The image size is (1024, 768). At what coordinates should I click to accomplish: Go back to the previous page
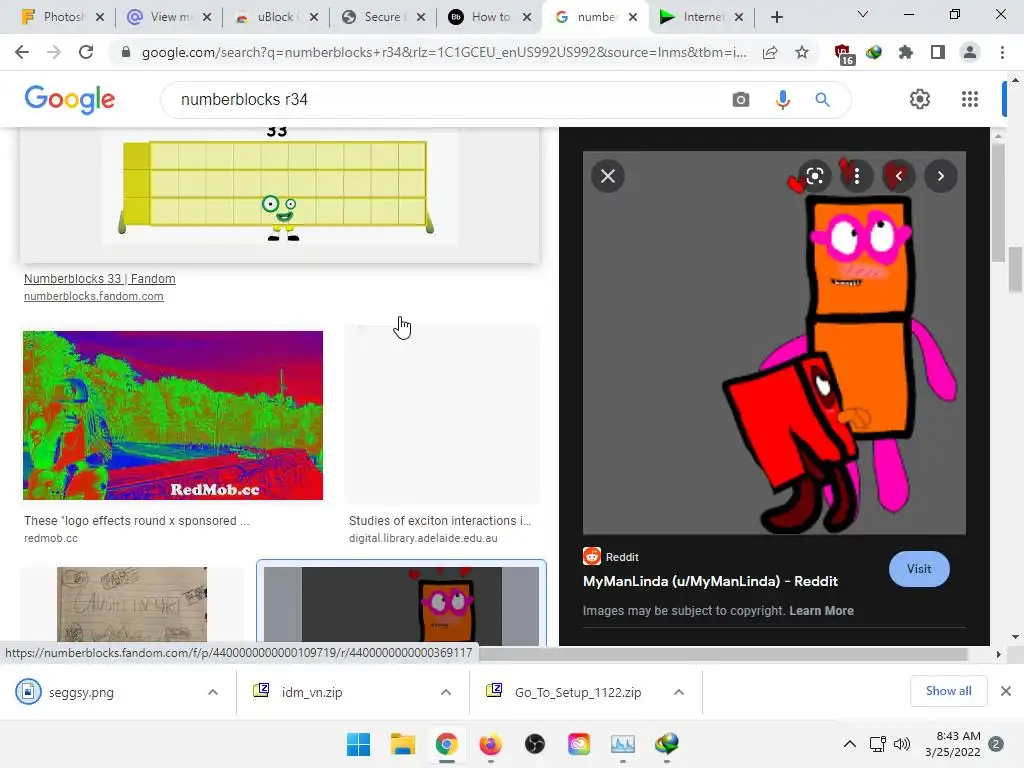coord(22,52)
